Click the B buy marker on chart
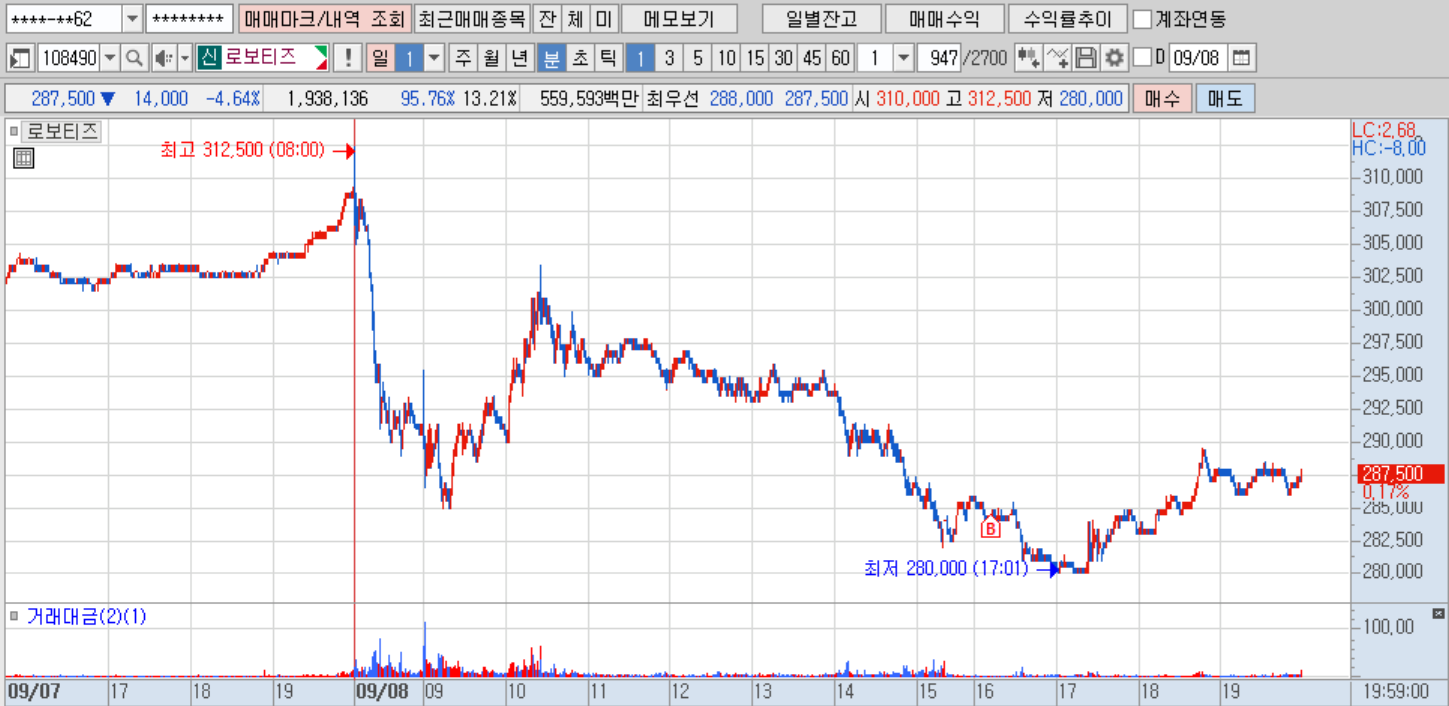 pos(990,529)
